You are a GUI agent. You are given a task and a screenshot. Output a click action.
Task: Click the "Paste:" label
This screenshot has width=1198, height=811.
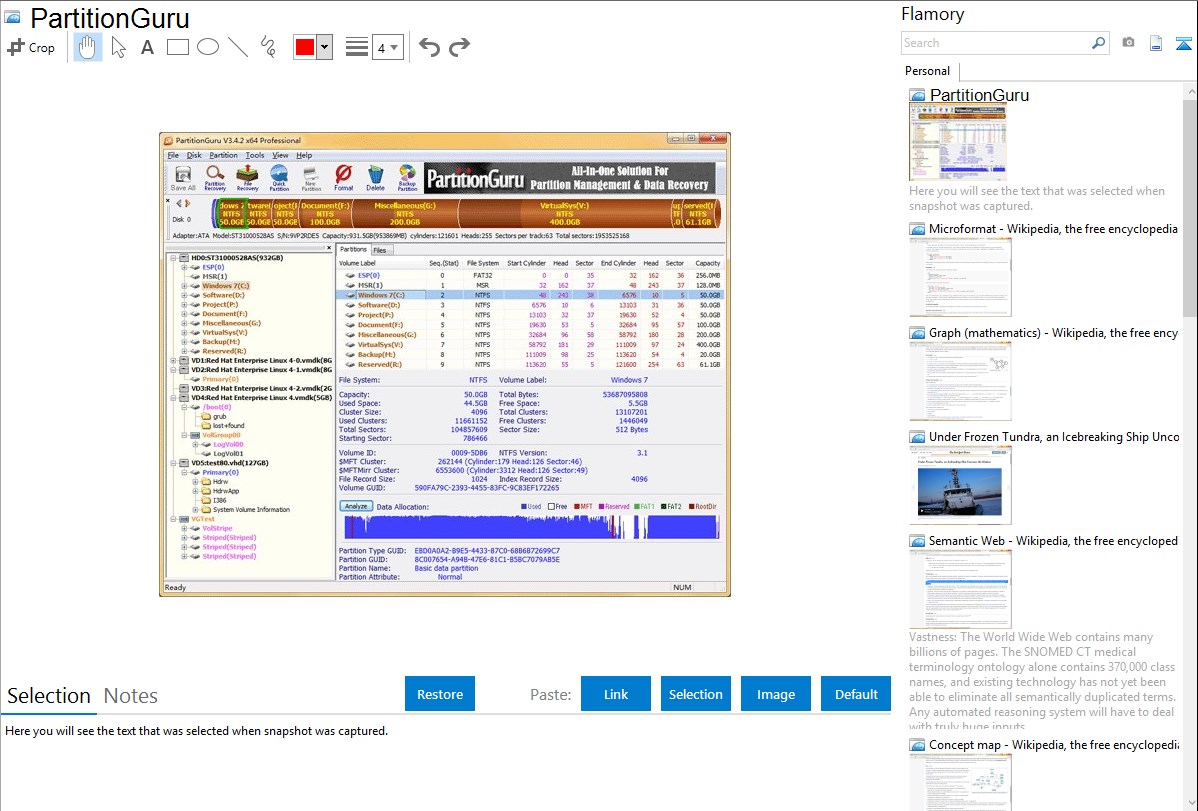tap(551, 694)
